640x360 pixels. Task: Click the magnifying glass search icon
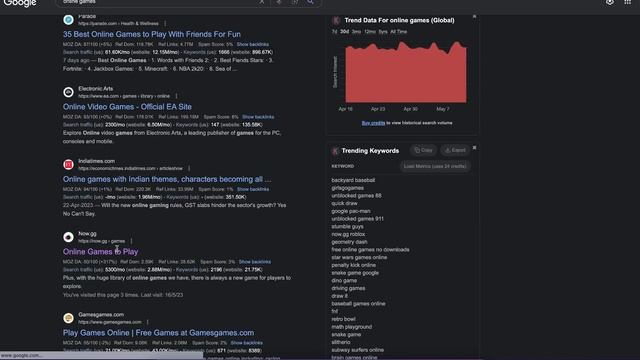click(311, 2)
